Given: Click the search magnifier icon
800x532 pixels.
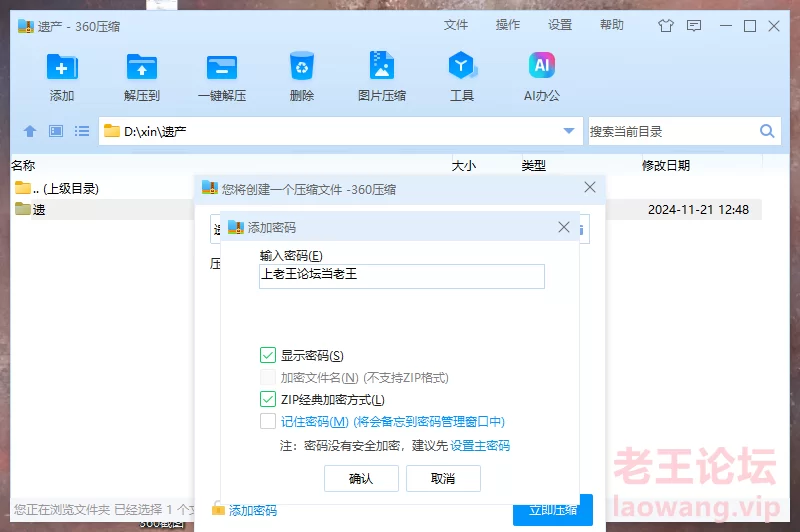Looking at the screenshot, I should pos(767,131).
